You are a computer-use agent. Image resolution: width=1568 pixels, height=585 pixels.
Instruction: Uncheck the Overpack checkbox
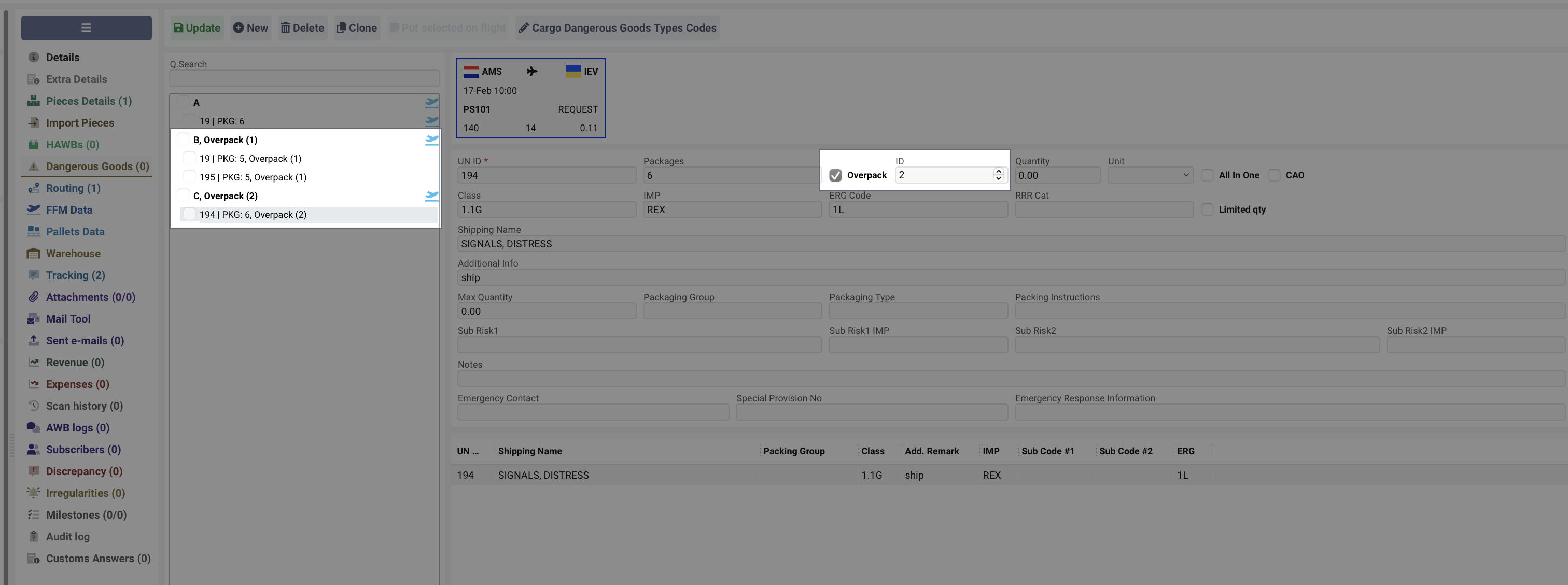pos(835,175)
